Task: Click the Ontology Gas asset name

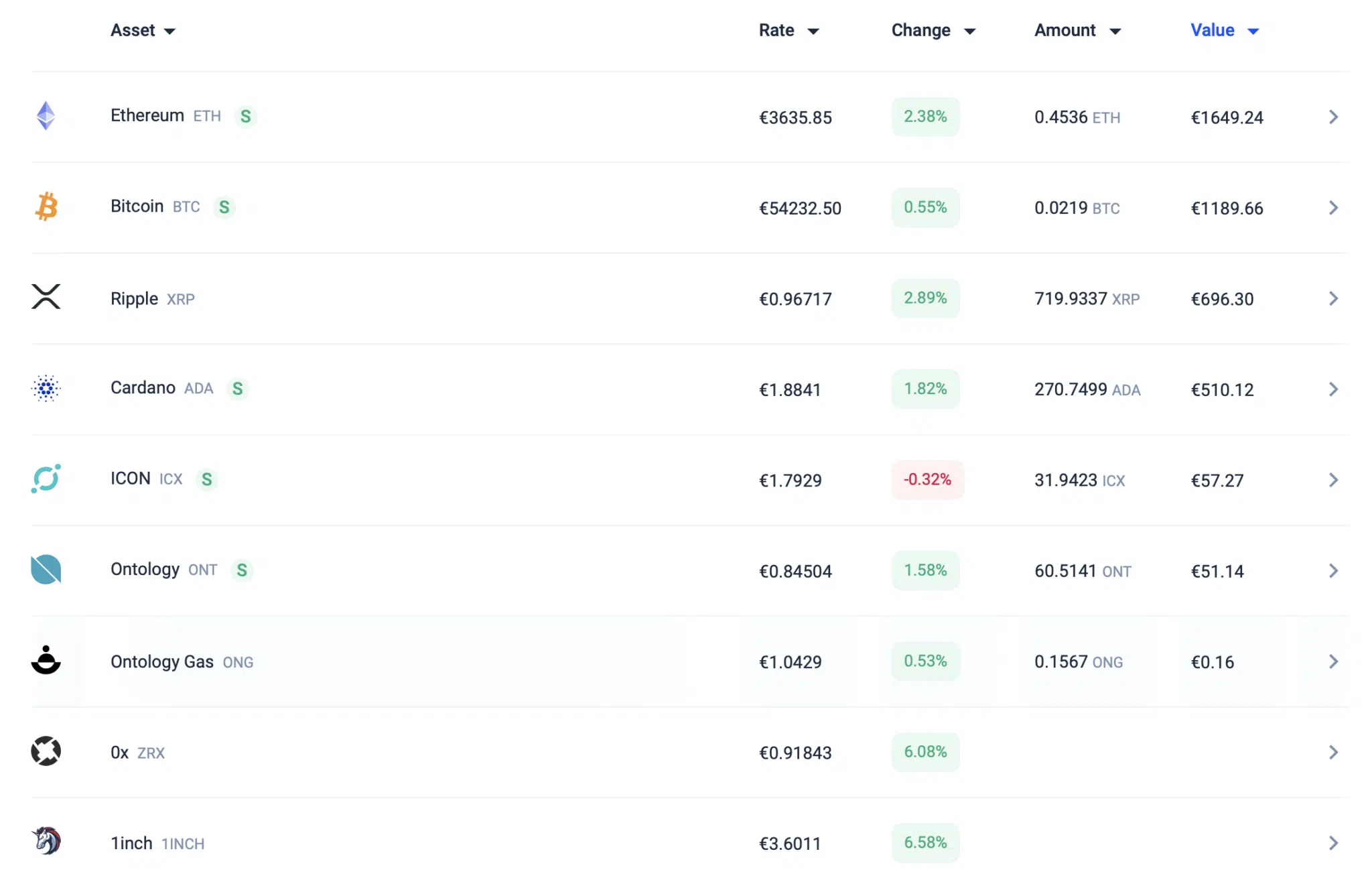Action: 162,661
